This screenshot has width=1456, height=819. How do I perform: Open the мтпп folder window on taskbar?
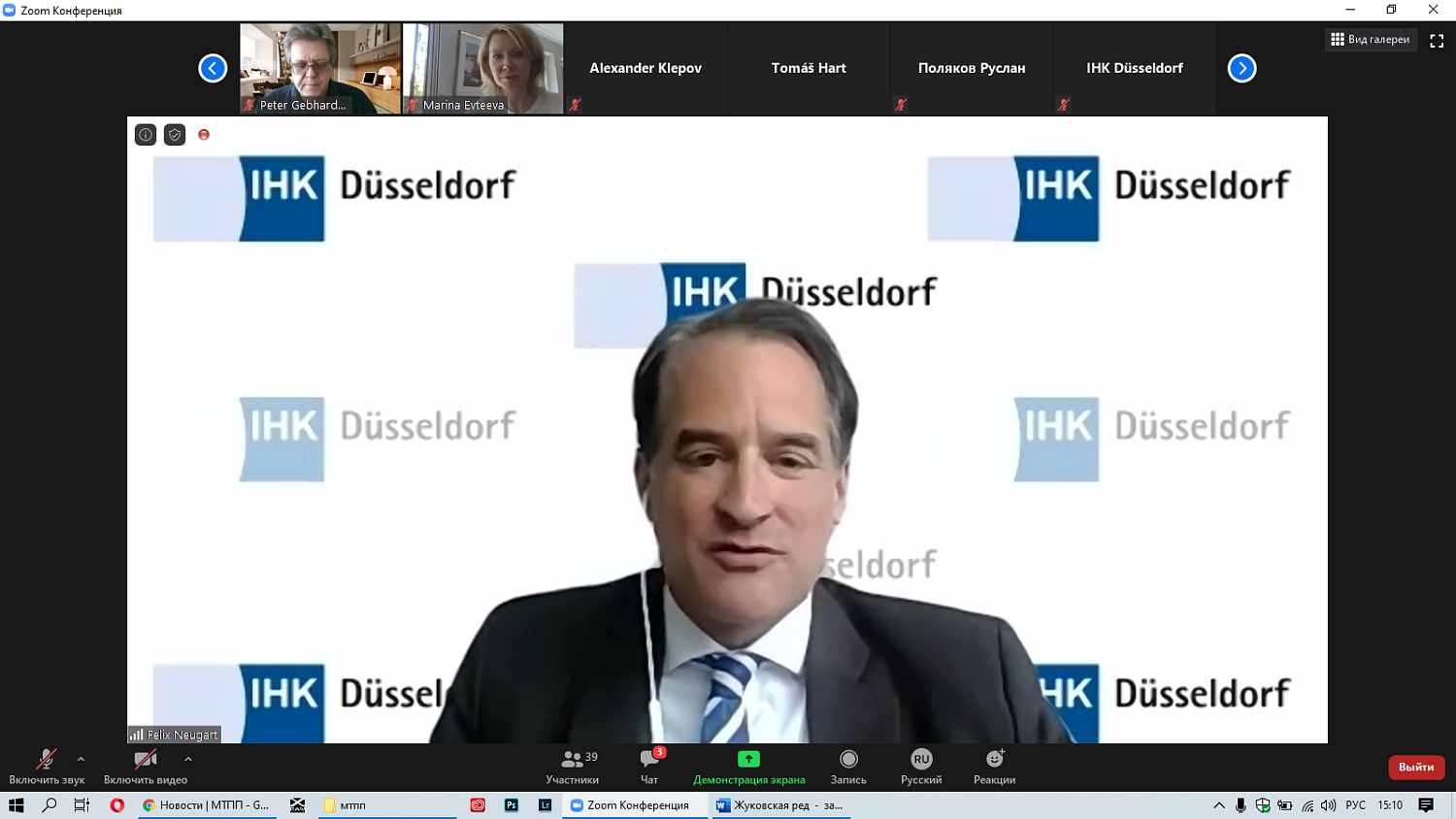[387, 805]
